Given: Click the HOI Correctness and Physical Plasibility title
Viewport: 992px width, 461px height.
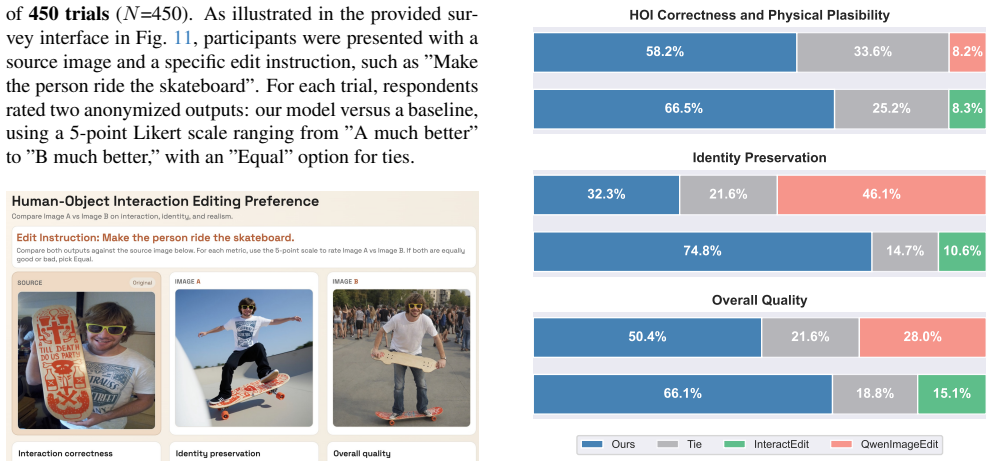Looking at the screenshot, I should tap(760, 15).
